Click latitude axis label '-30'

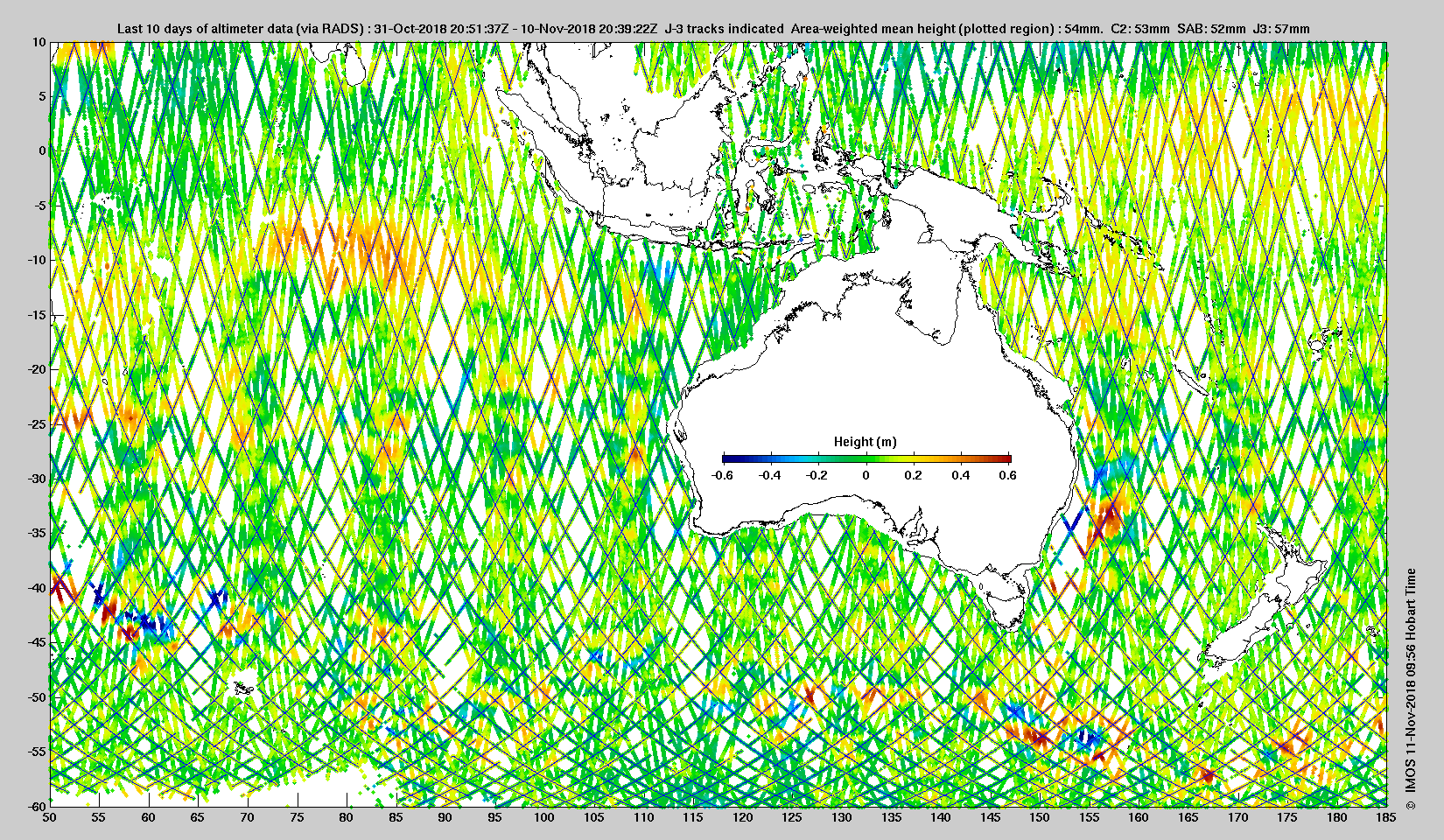coord(36,479)
